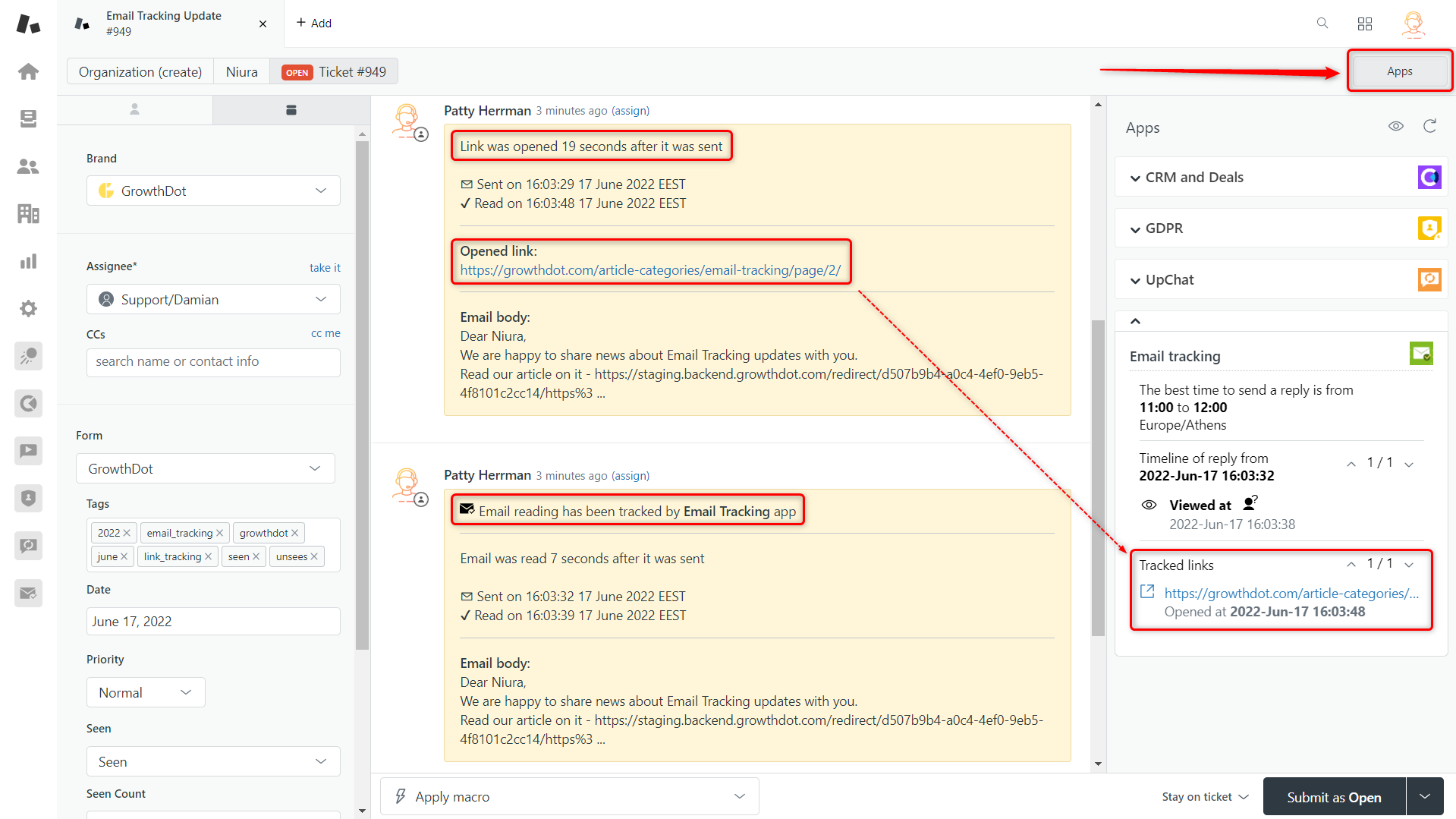Open the ticket Views icon in sidebar
The height and width of the screenshot is (819, 1456).
28,118
